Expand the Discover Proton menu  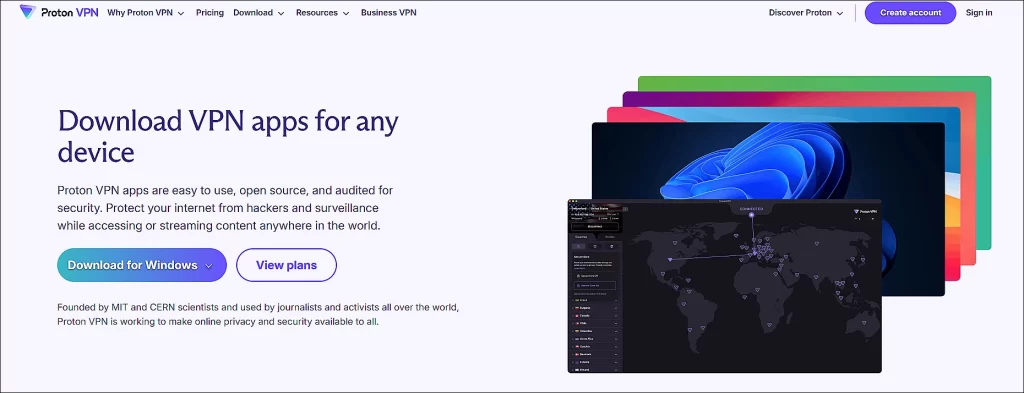tap(806, 12)
